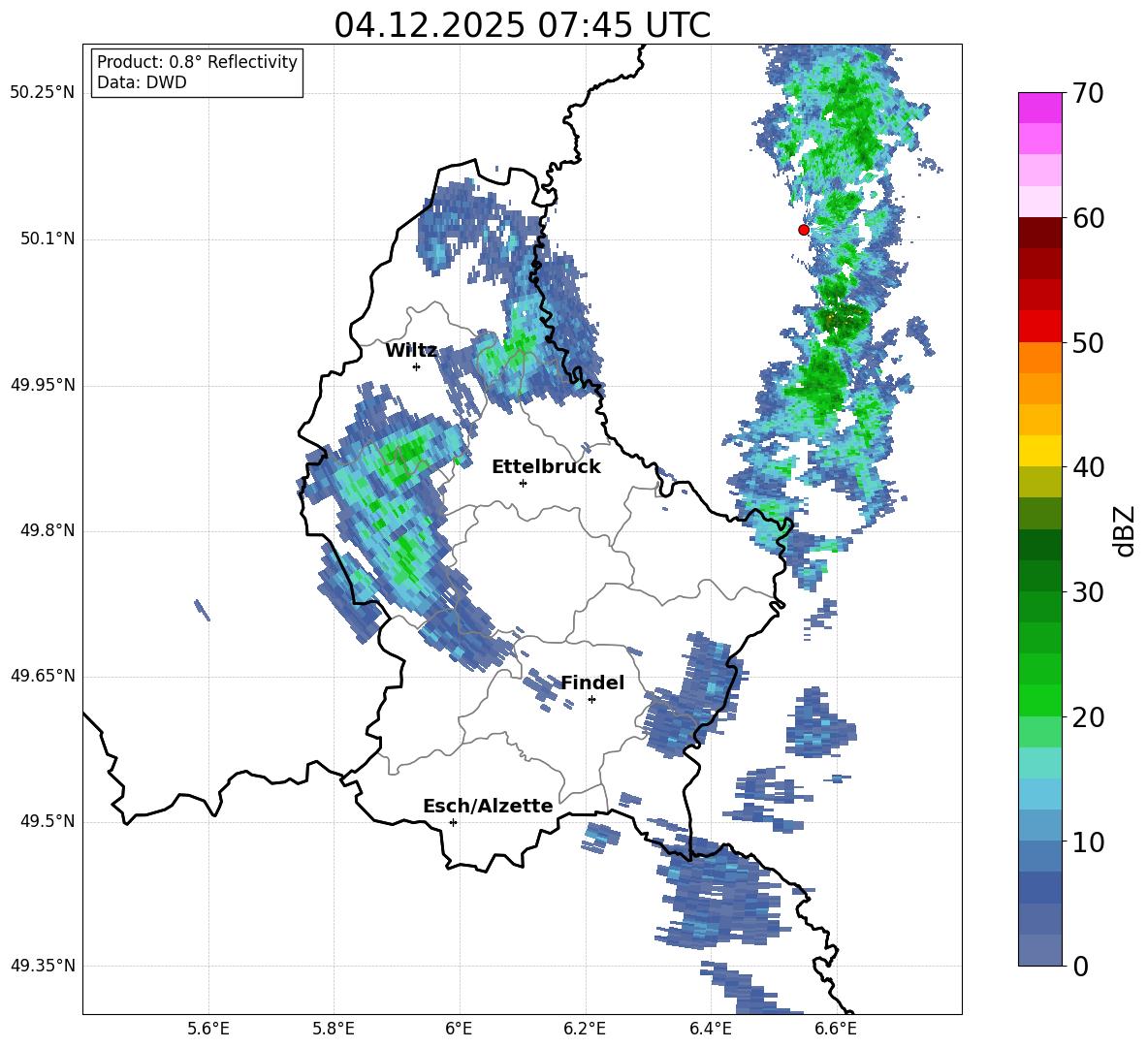Click the orange colorbar swatch near 50
The width and height of the screenshot is (1148, 1048).
(x=1039, y=357)
